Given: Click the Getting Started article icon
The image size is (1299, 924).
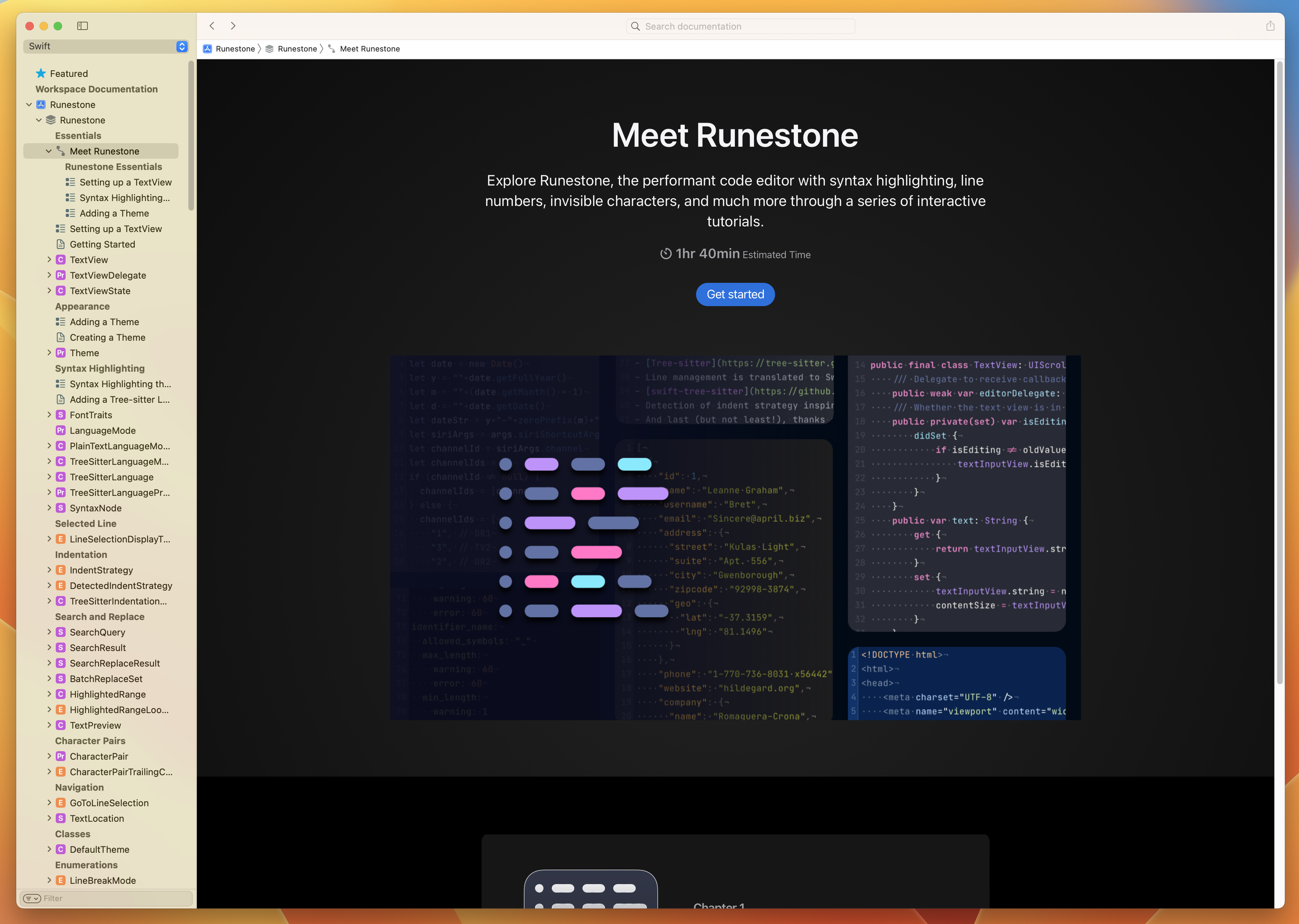Looking at the screenshot, I should (61, 244).
